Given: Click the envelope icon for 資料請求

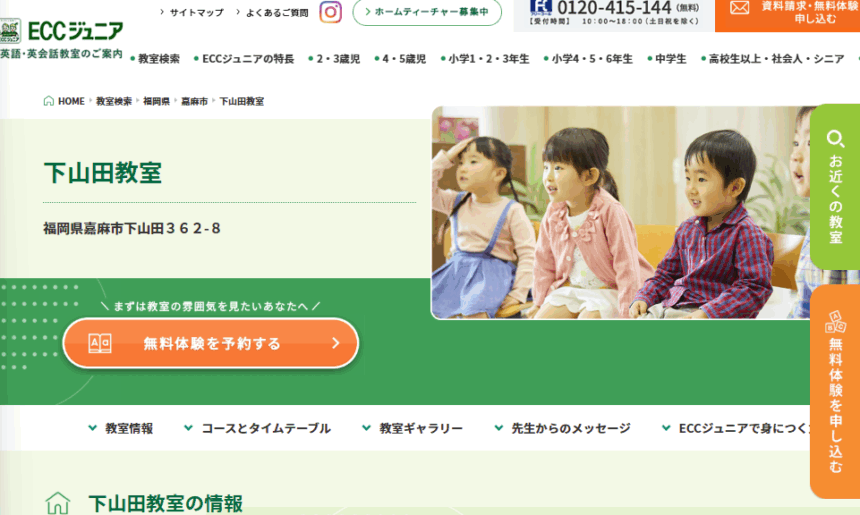Looking at the screenshot, I should pyautogui.click(x=739, y=8).
